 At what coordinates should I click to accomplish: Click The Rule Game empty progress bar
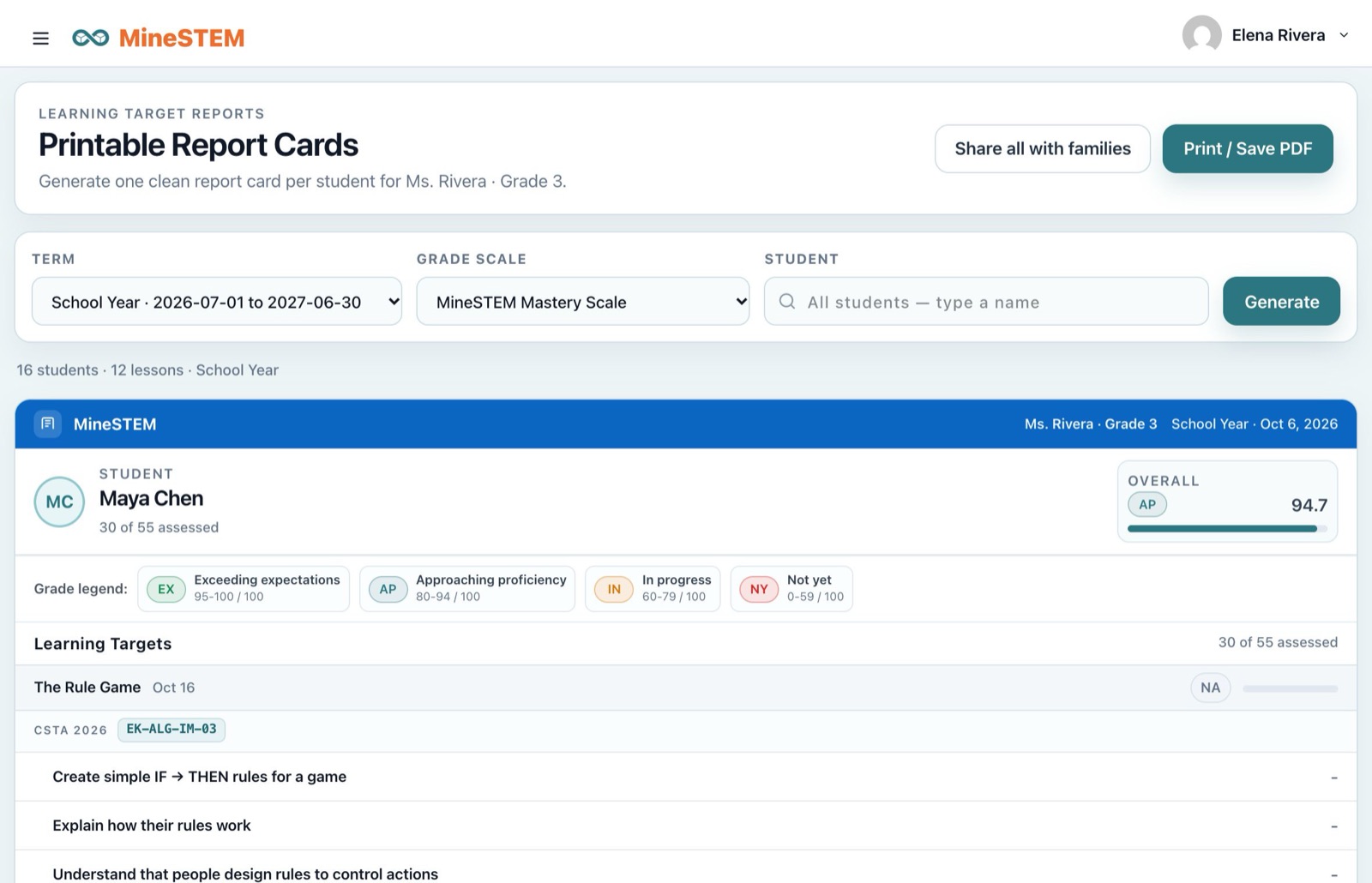click(x=1290, y=688)
